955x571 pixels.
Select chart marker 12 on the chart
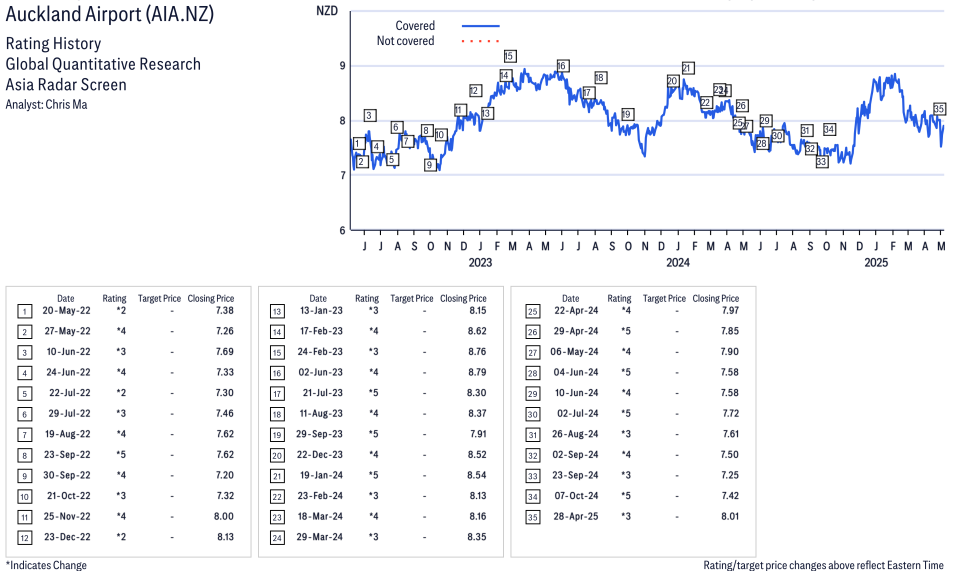pyautogui.click(x=475, y=91)
